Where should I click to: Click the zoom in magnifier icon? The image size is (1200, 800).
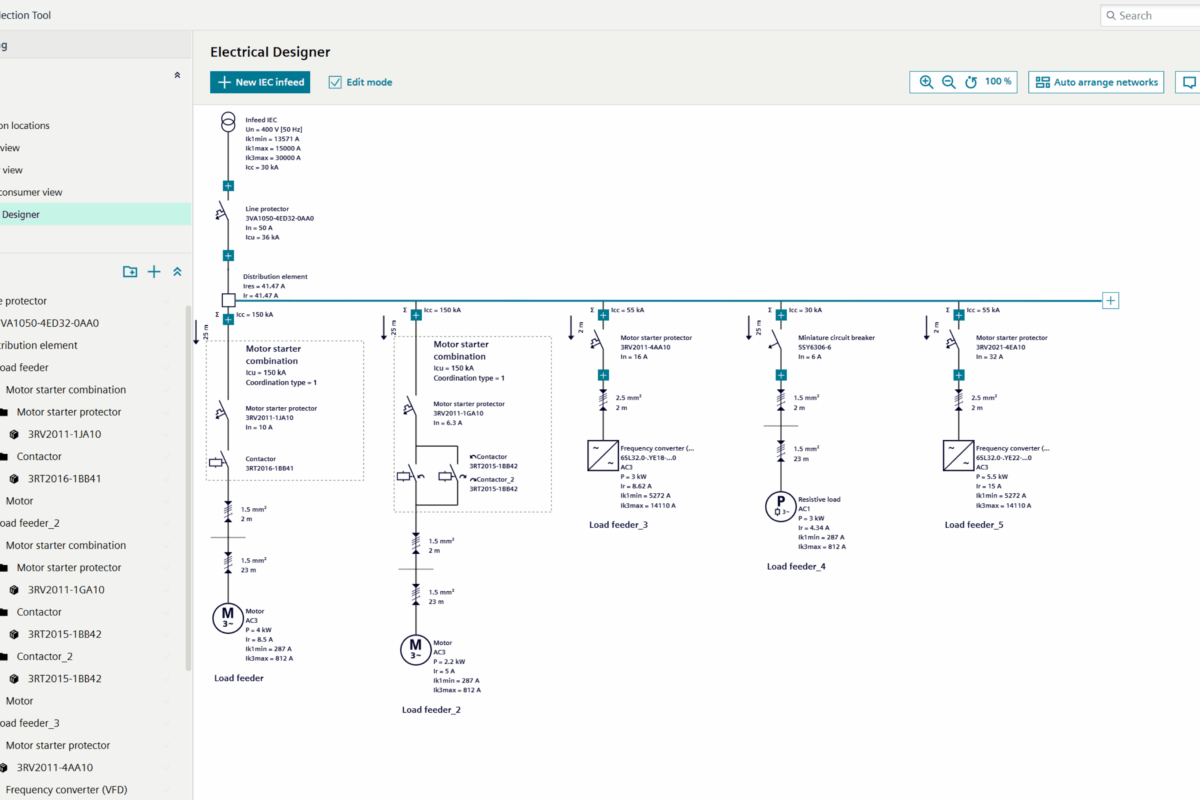[x=926, y=82]
